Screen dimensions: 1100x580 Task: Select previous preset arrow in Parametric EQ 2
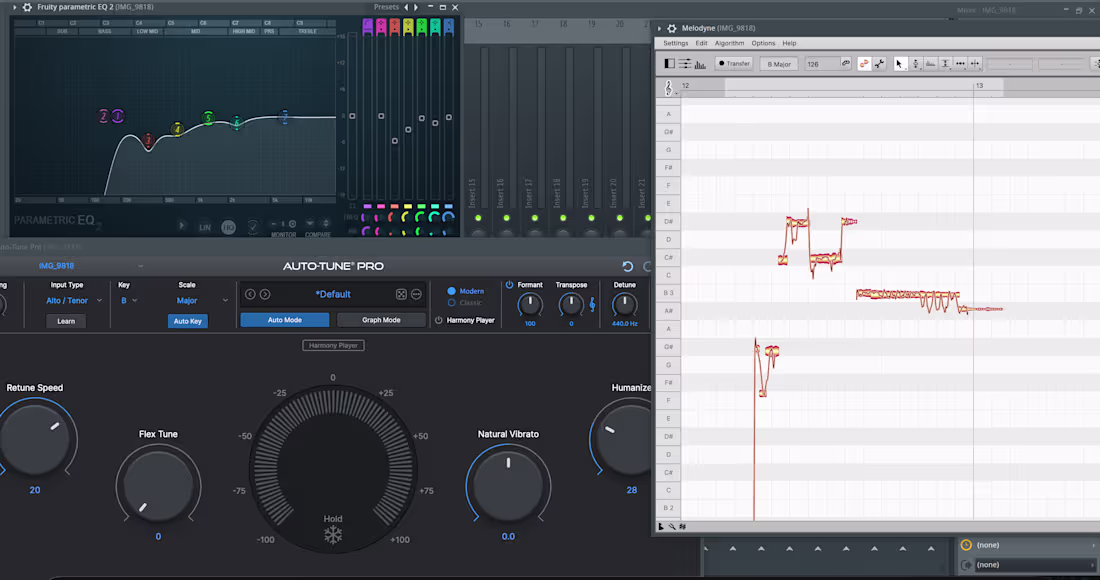(406, 7)
